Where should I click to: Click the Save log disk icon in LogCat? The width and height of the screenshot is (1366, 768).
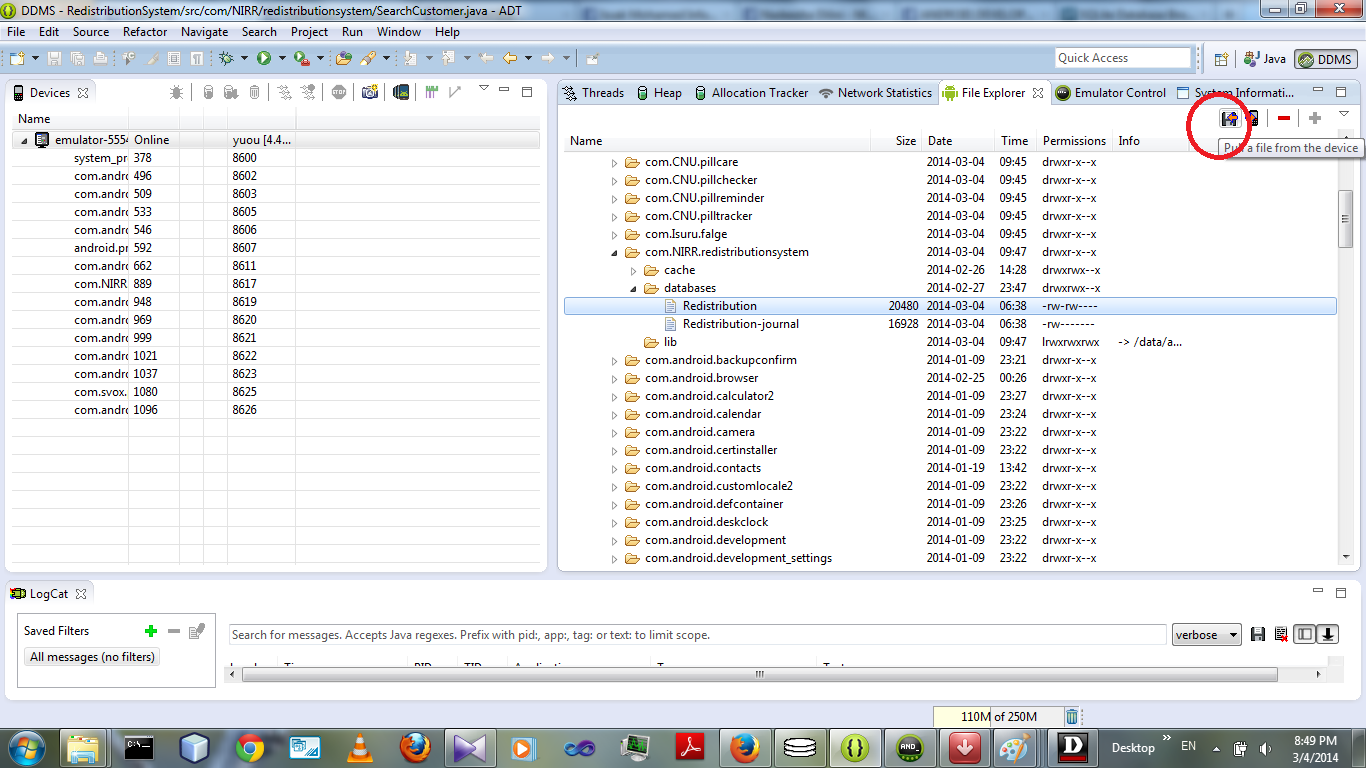(1258, 634)
